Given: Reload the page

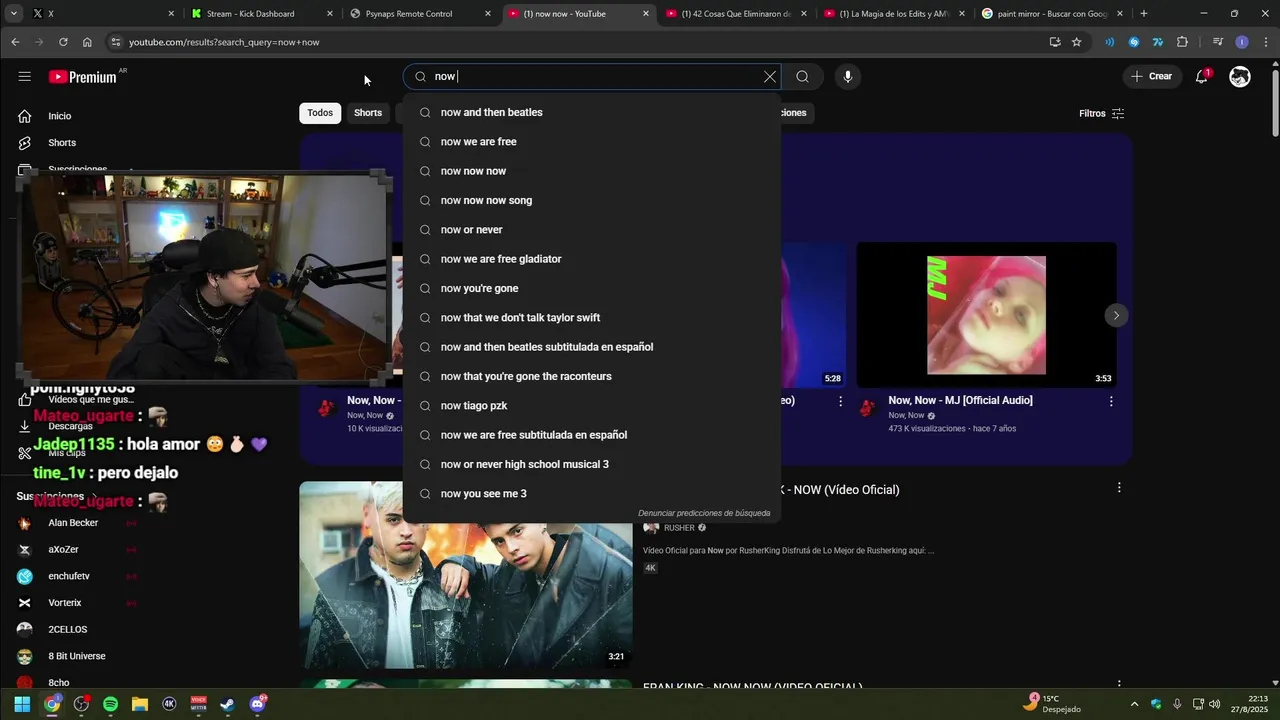Looking at the screenshot, I should pos(63,42).
